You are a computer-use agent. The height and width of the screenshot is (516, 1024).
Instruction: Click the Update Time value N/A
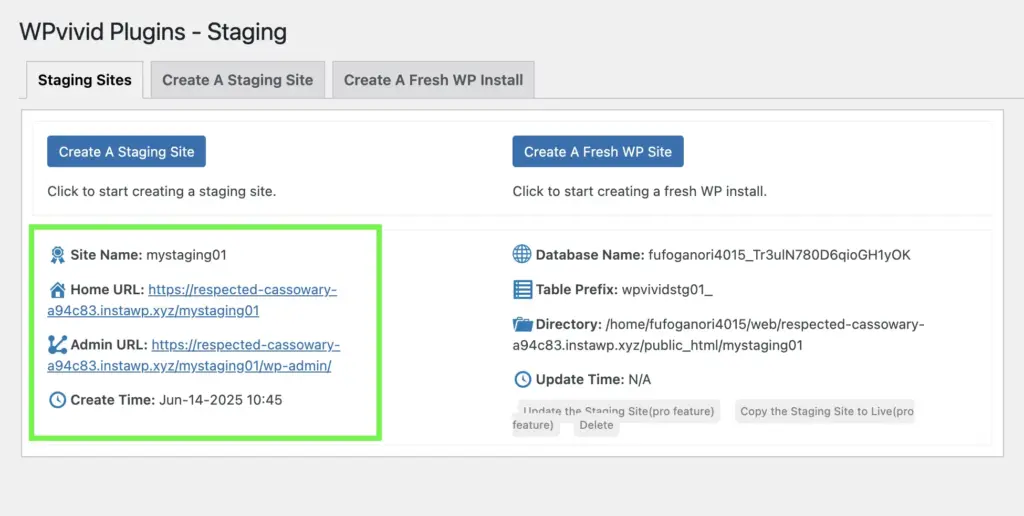[x=639, y=379]
